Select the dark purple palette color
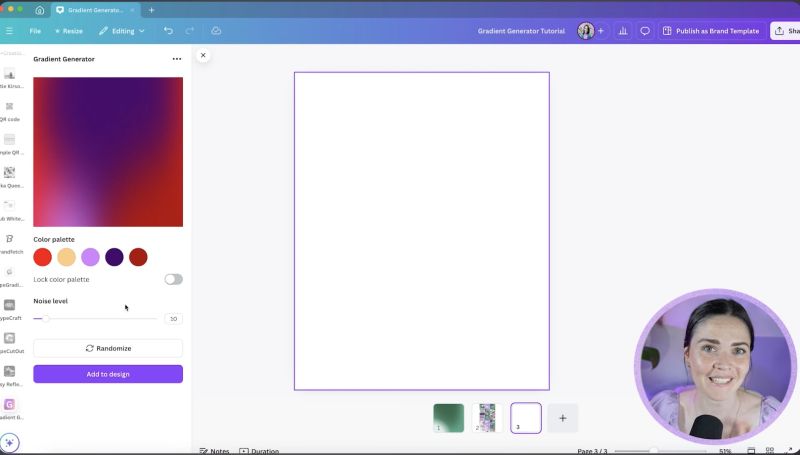800x455 pixels. (114, 257)
